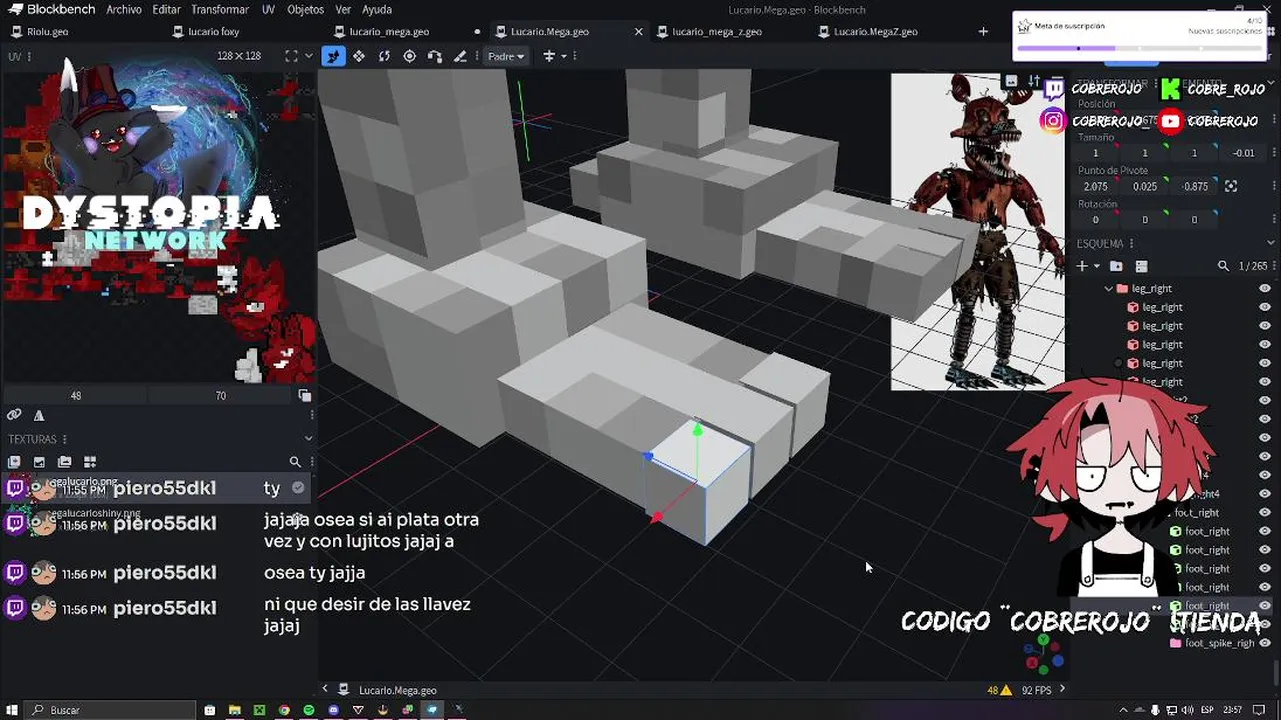Open a new tab with the plus button
This screenshot has height=720, width=1281.
point(983,31)
